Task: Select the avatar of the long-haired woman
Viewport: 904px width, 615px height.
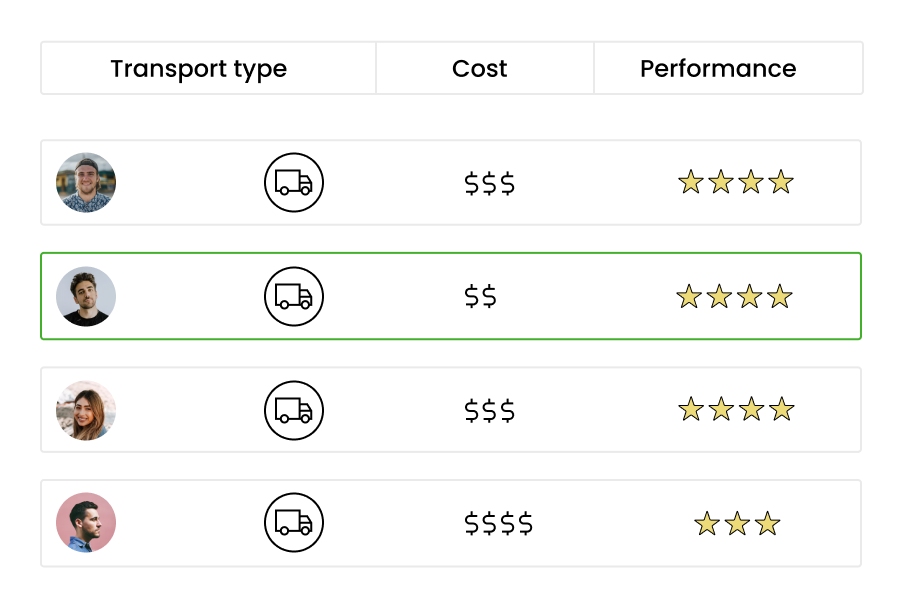Action: (86, 410)
